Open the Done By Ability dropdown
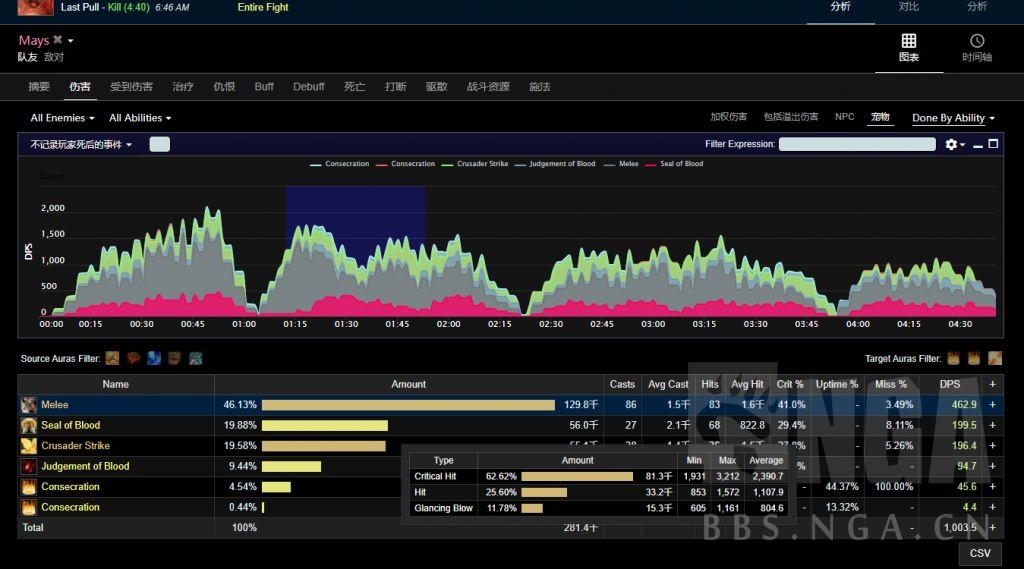The image size is (1024, 569). pyautogui.click(x=953, y=118)
